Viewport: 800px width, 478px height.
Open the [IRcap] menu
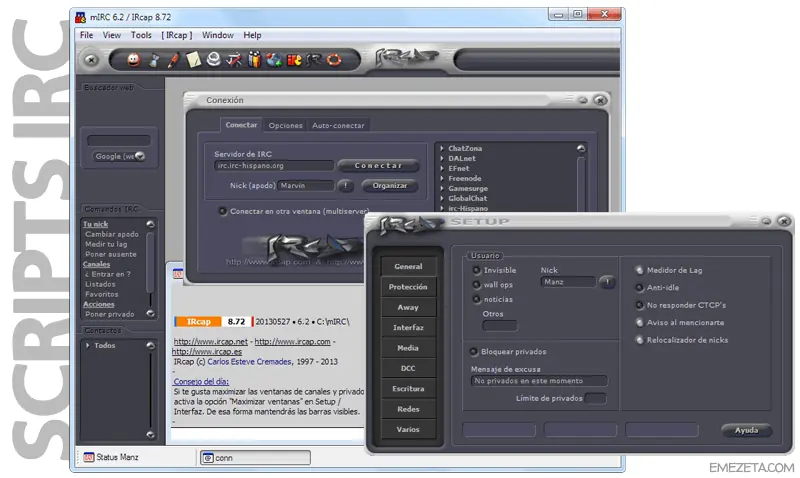pos(177,35)
